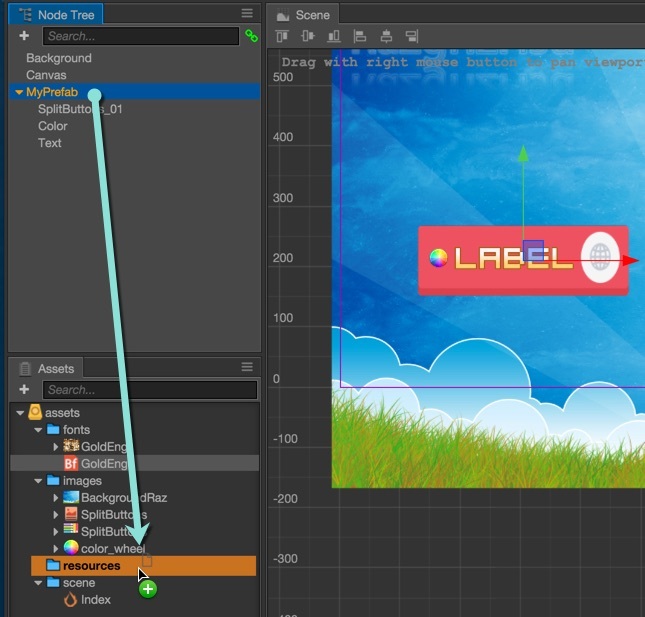The width and height of the screenshot is (645, 617).
Task: Click the images folder icon
Action: click(53, 480)
